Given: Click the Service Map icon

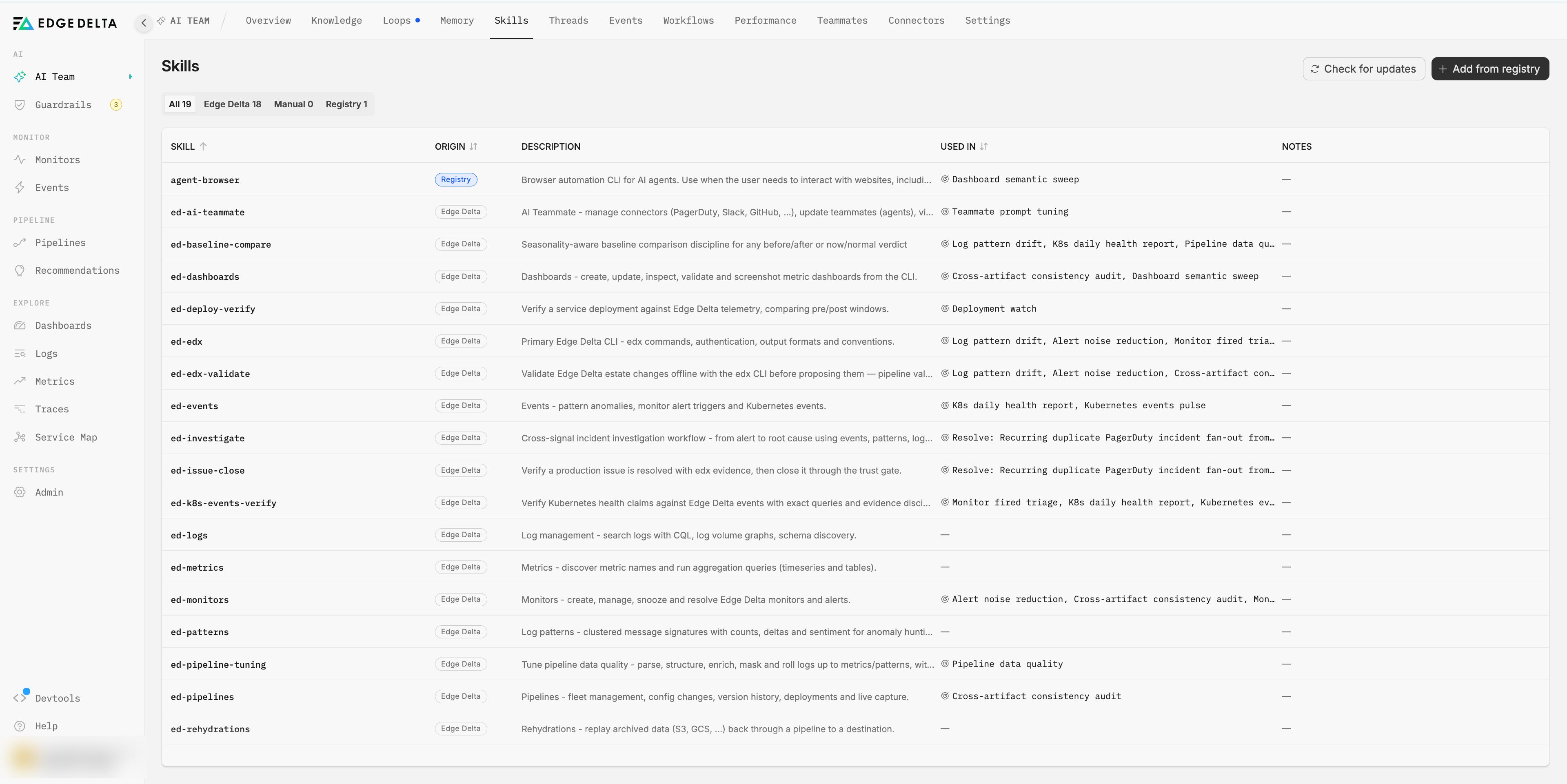Looking at the screenshot, I should pos(20,437).
